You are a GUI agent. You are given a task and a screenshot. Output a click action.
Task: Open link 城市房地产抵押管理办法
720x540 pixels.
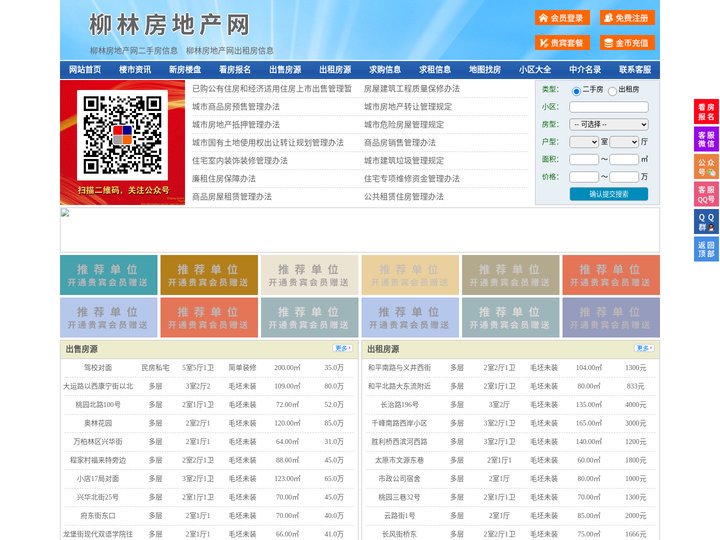(236, 124)
